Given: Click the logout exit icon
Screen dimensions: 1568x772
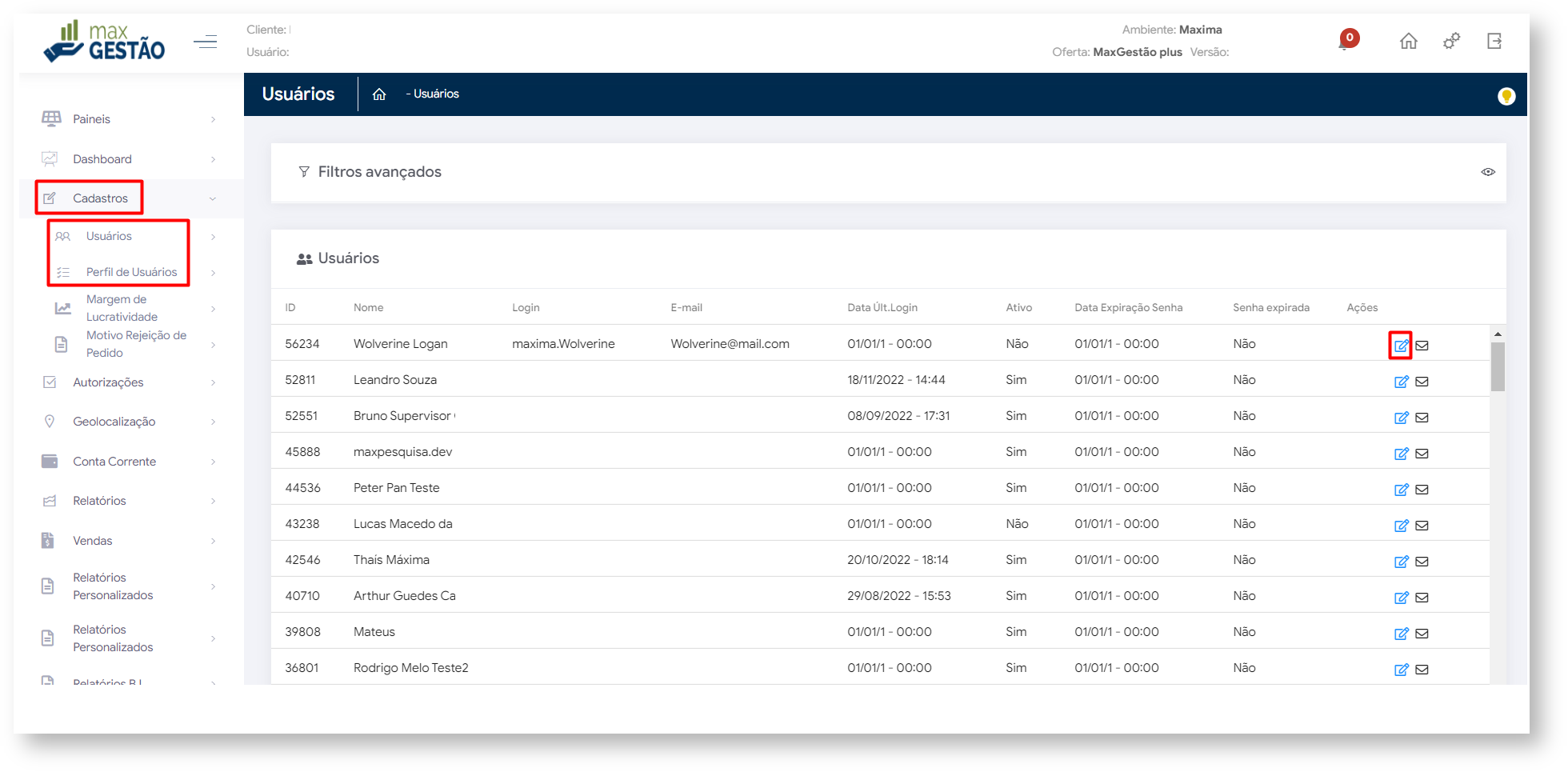Looking at the screenshot, I should [1494, 41].
